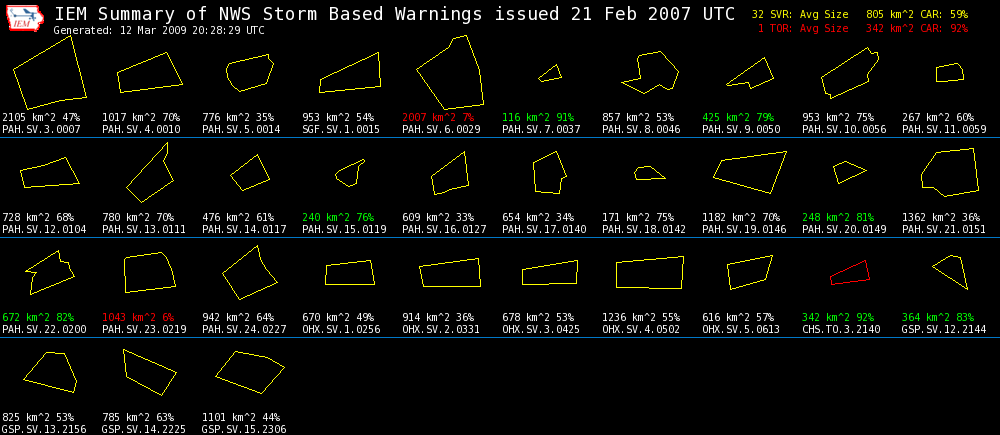This screenshot has width=1000, height=435.
Task: Select the PAH.SV.19.0146 warning polygon
Action: coord(750,171)
